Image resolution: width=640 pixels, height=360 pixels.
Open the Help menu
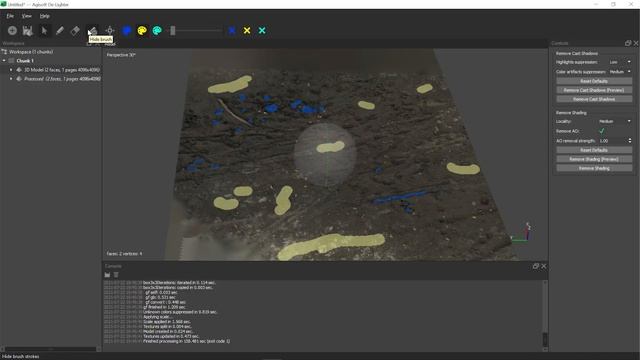tap(44, 16)
